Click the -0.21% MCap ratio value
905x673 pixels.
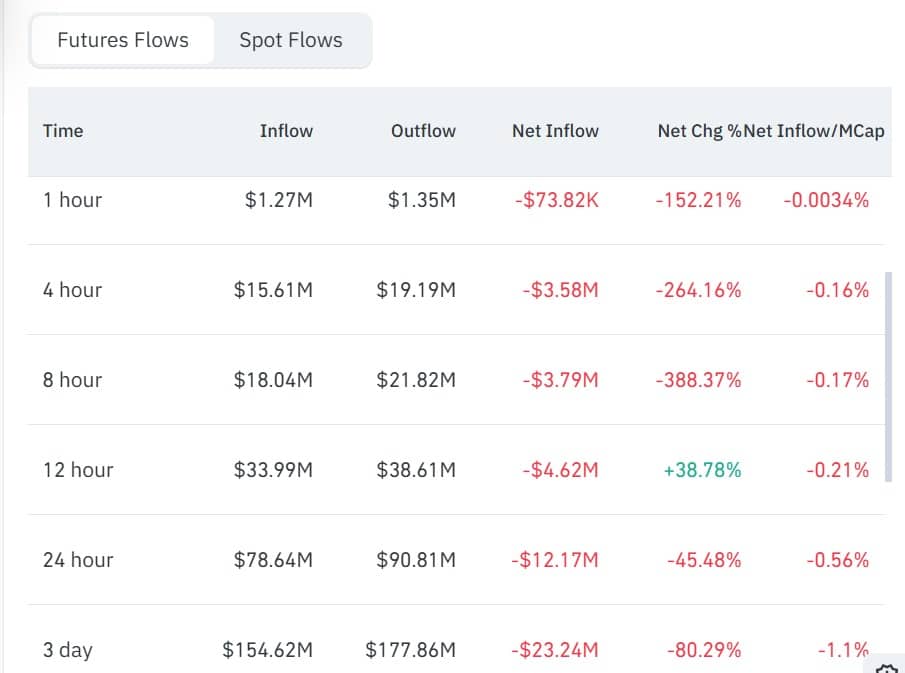coord(837,470)
